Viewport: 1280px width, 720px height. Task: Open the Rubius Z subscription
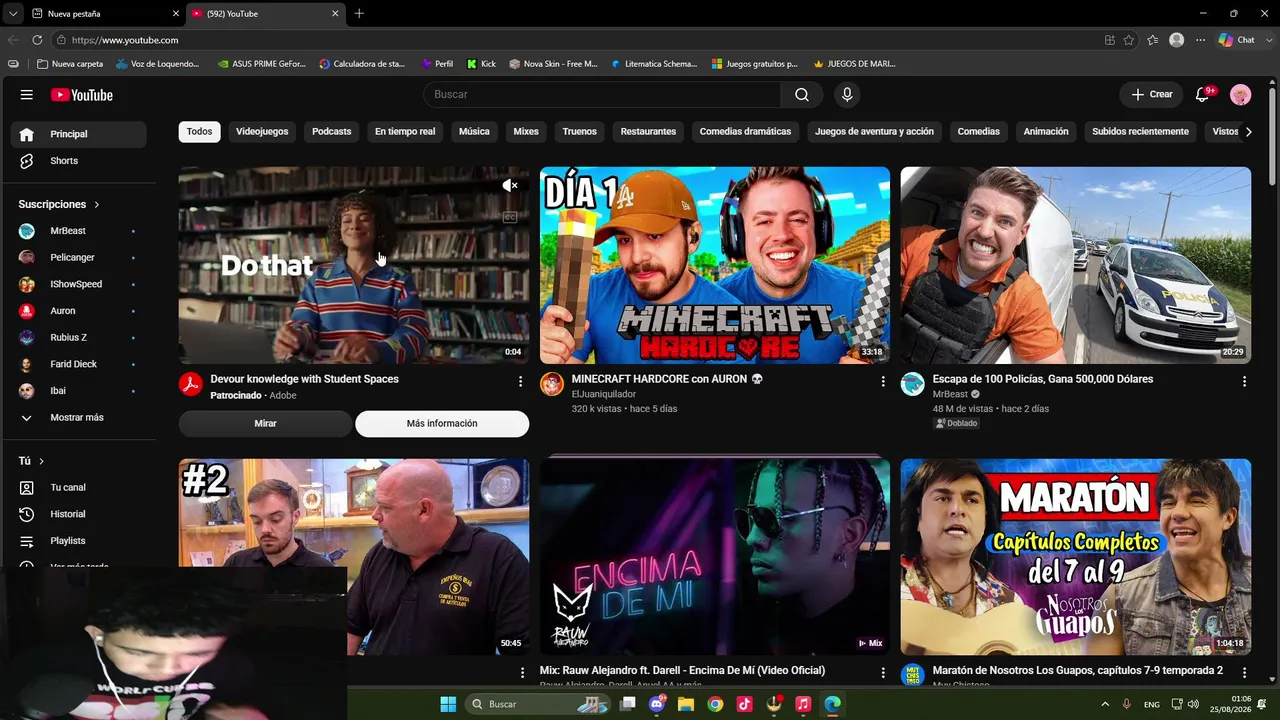click(78, 337)
